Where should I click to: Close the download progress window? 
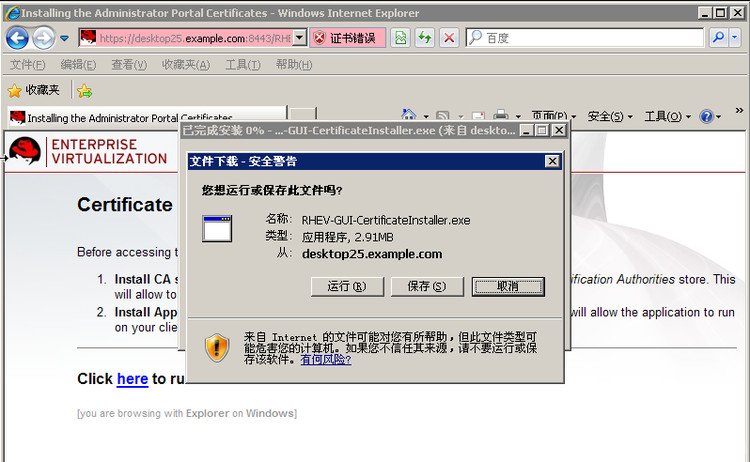pos(559,130)
